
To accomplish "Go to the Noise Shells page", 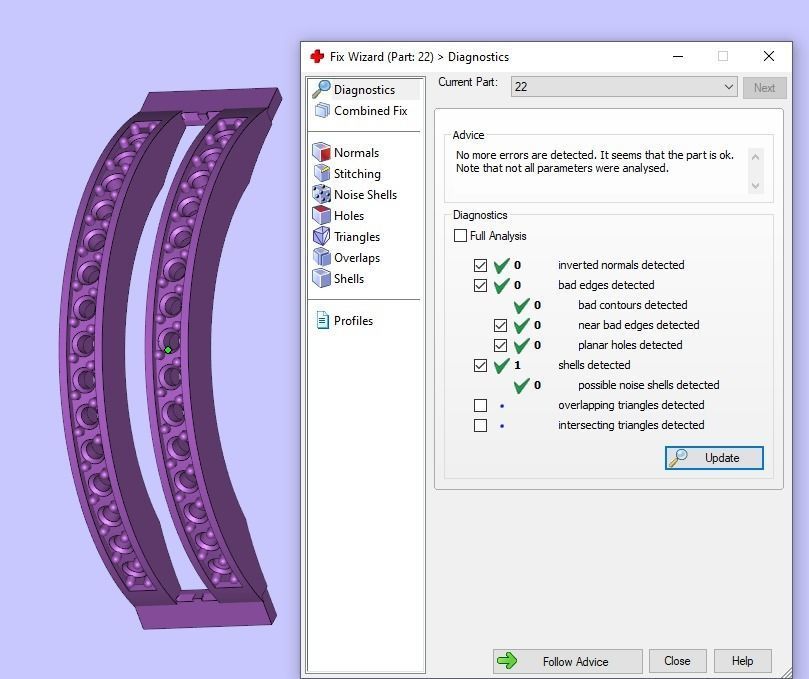I will coord(365,195).
